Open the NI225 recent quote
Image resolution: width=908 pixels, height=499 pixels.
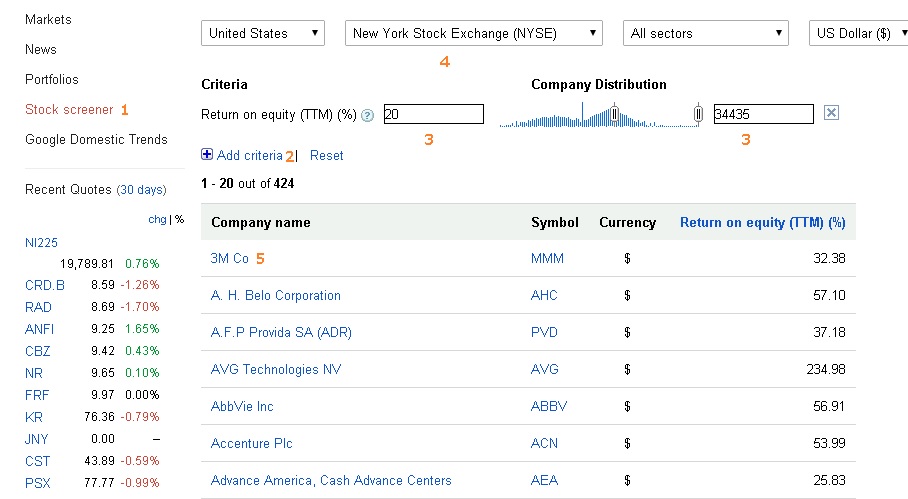41,242
